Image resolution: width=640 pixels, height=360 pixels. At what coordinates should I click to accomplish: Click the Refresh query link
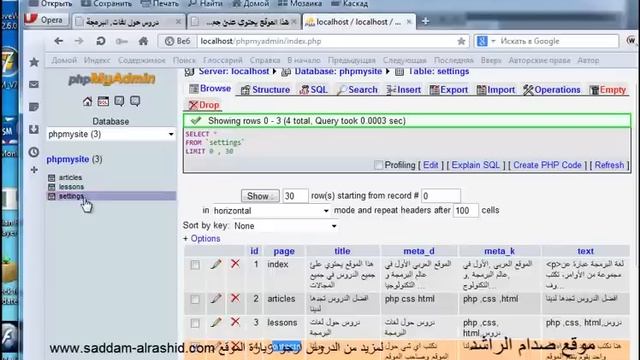pyautogui.click(x=609, y=165)
